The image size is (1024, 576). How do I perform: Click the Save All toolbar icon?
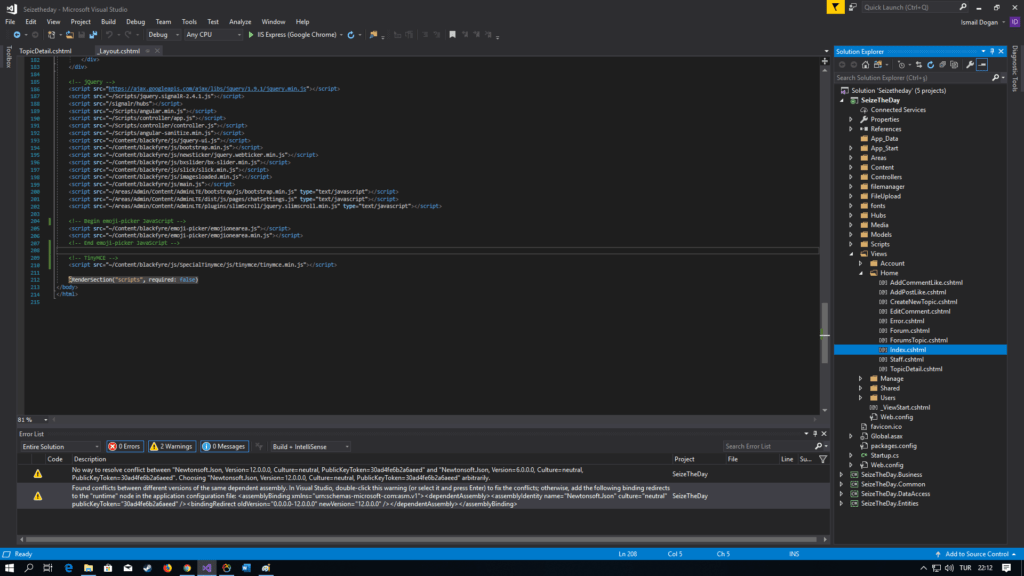click(93, 35)
